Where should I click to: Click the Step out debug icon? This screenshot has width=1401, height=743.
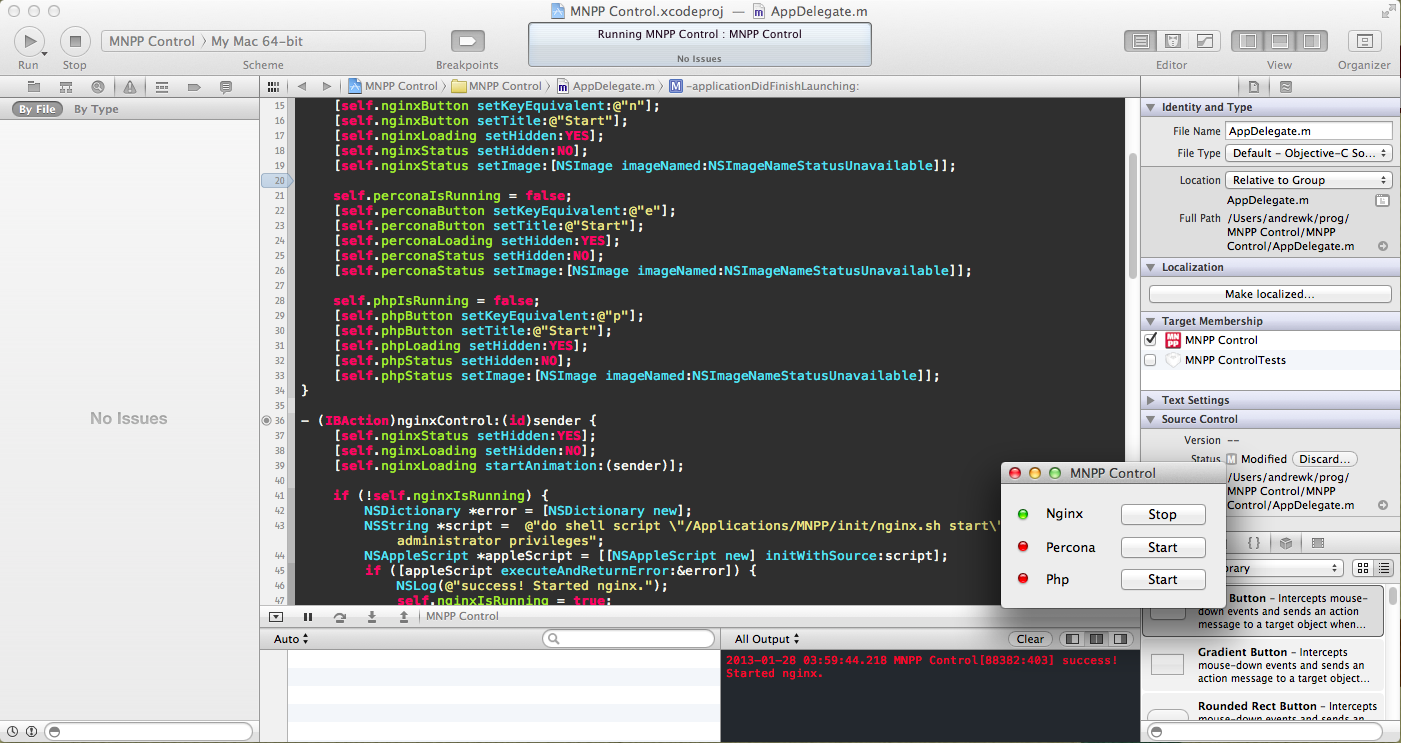[403, 617]
